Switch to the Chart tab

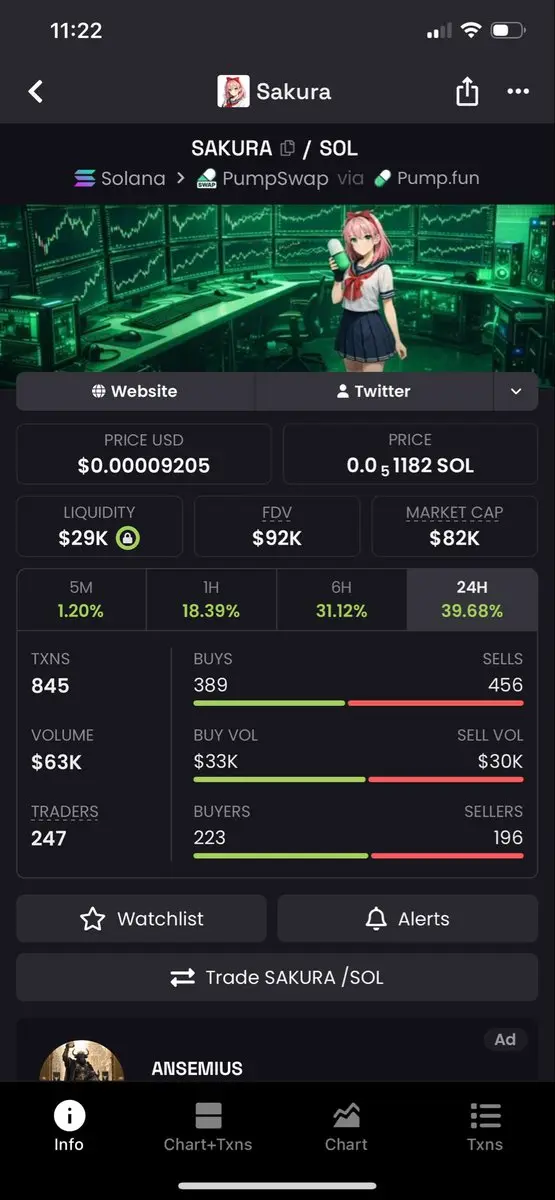[x=346, y=1127]
